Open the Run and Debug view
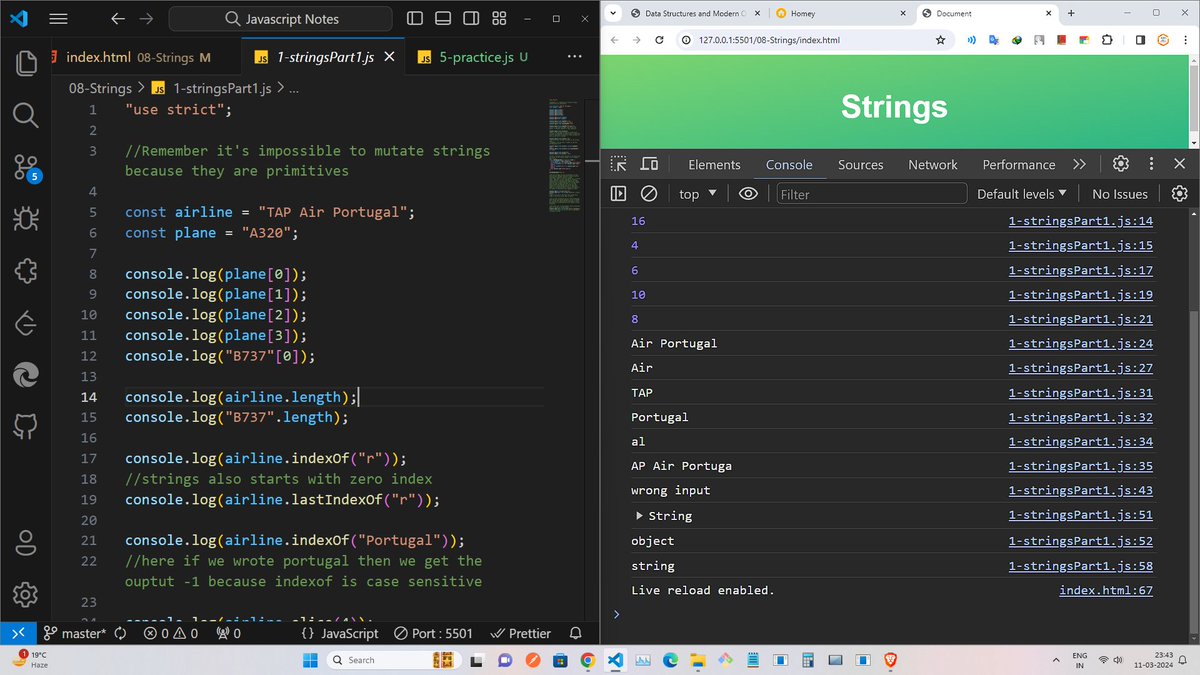Viewport: 1200px width, 675px height. click(25, 218)
